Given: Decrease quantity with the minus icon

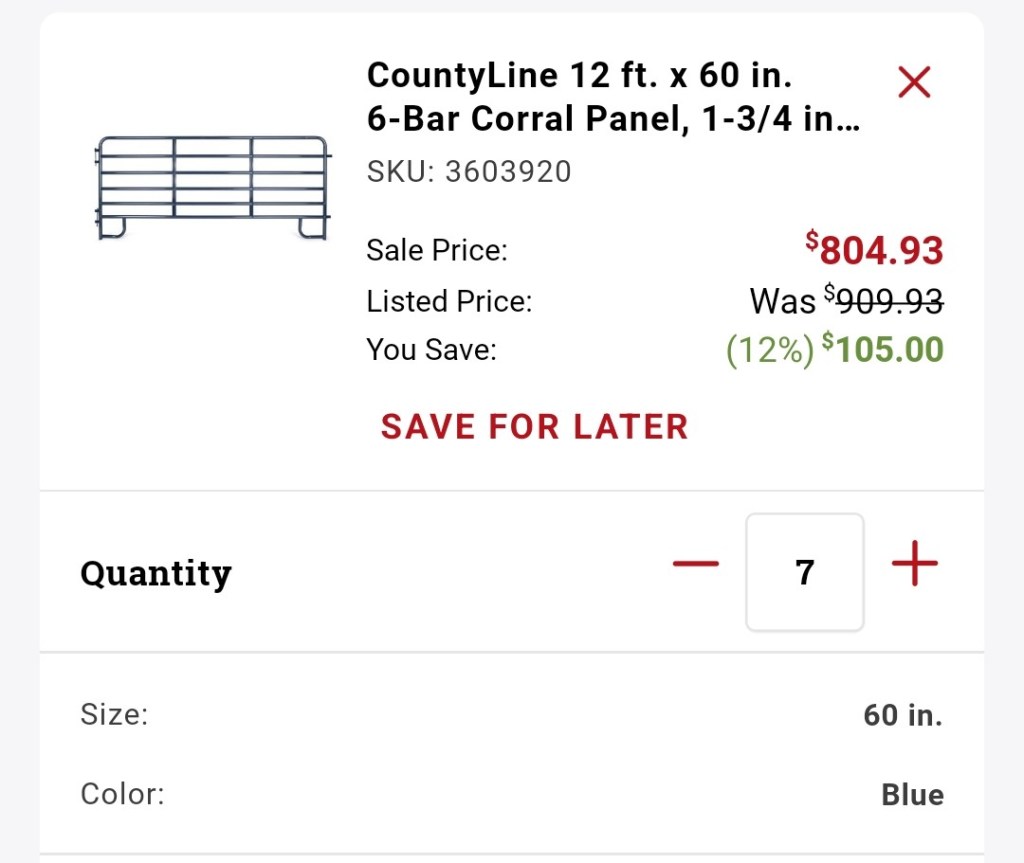Looking at the screenshot, I should click(696, 565).
